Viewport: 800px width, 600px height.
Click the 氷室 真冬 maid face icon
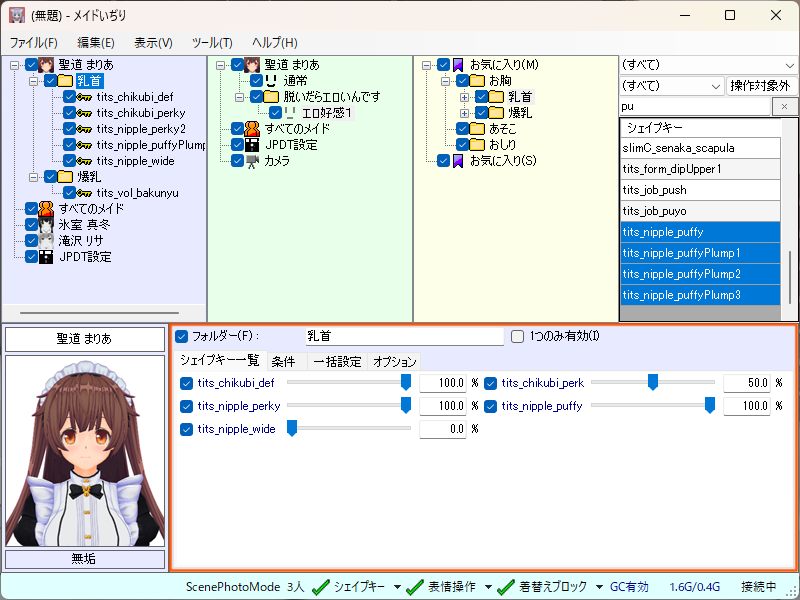pyautogui.click(x=46, y=225)
